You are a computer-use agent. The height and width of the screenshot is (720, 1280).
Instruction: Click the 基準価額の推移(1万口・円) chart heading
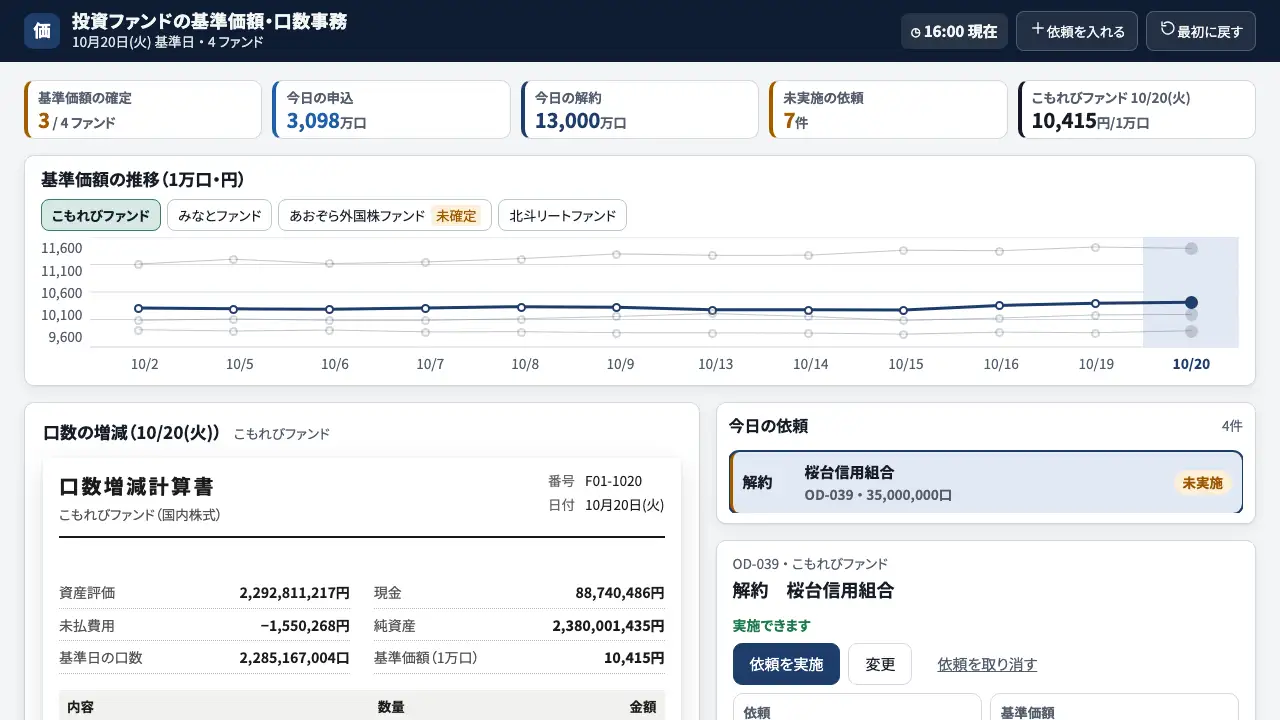point(143,180)
